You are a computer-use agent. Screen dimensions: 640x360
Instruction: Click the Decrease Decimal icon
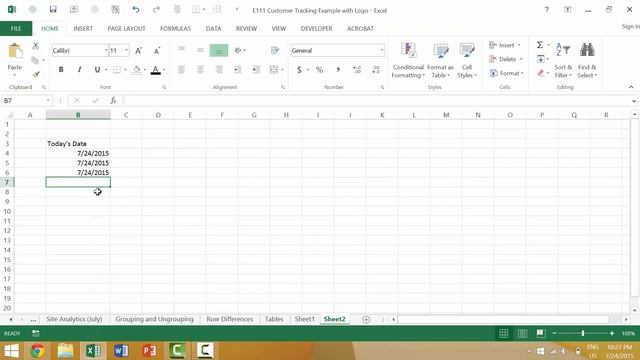pos(376,70)
